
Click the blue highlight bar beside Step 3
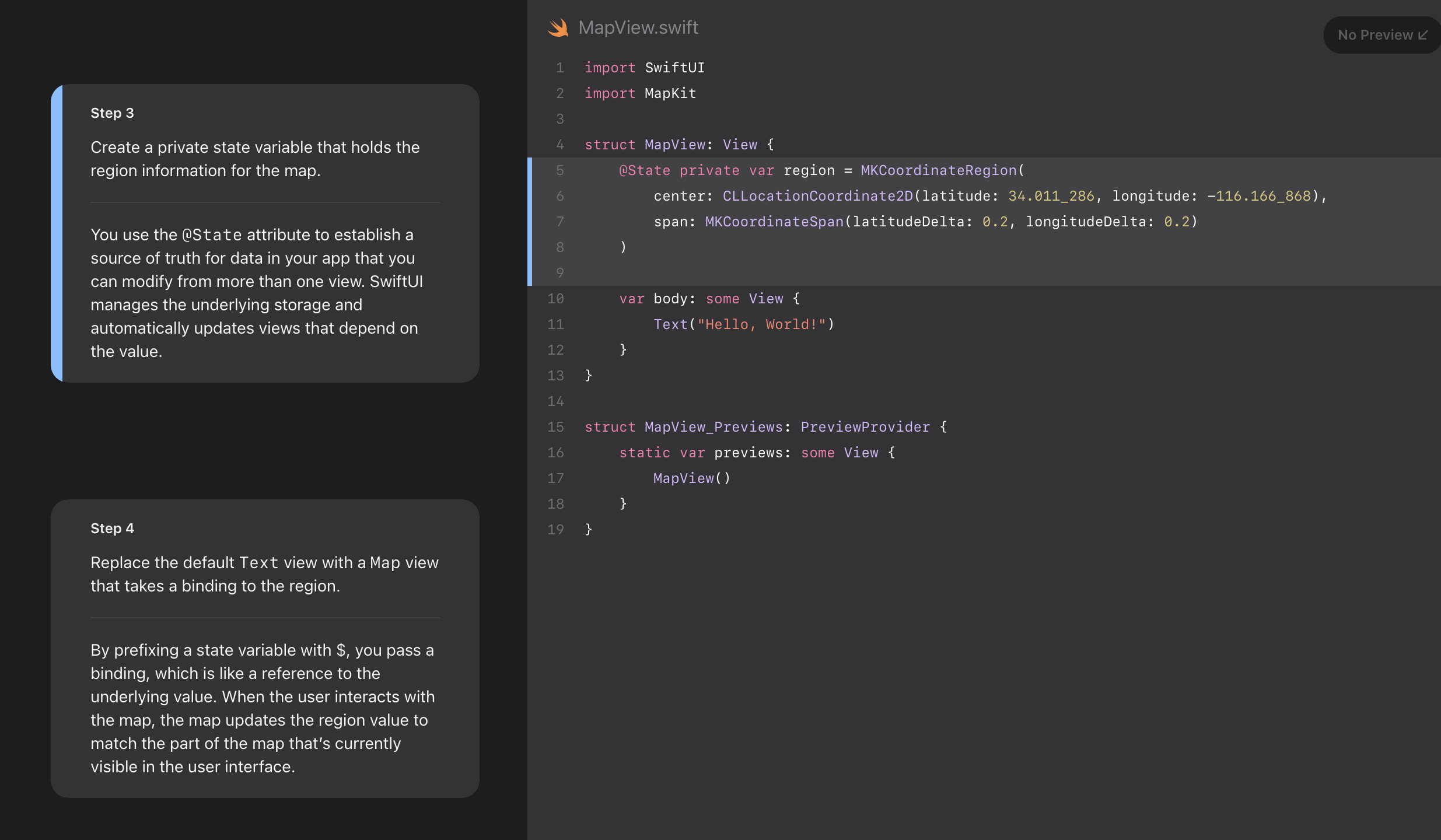click(57, 233)
